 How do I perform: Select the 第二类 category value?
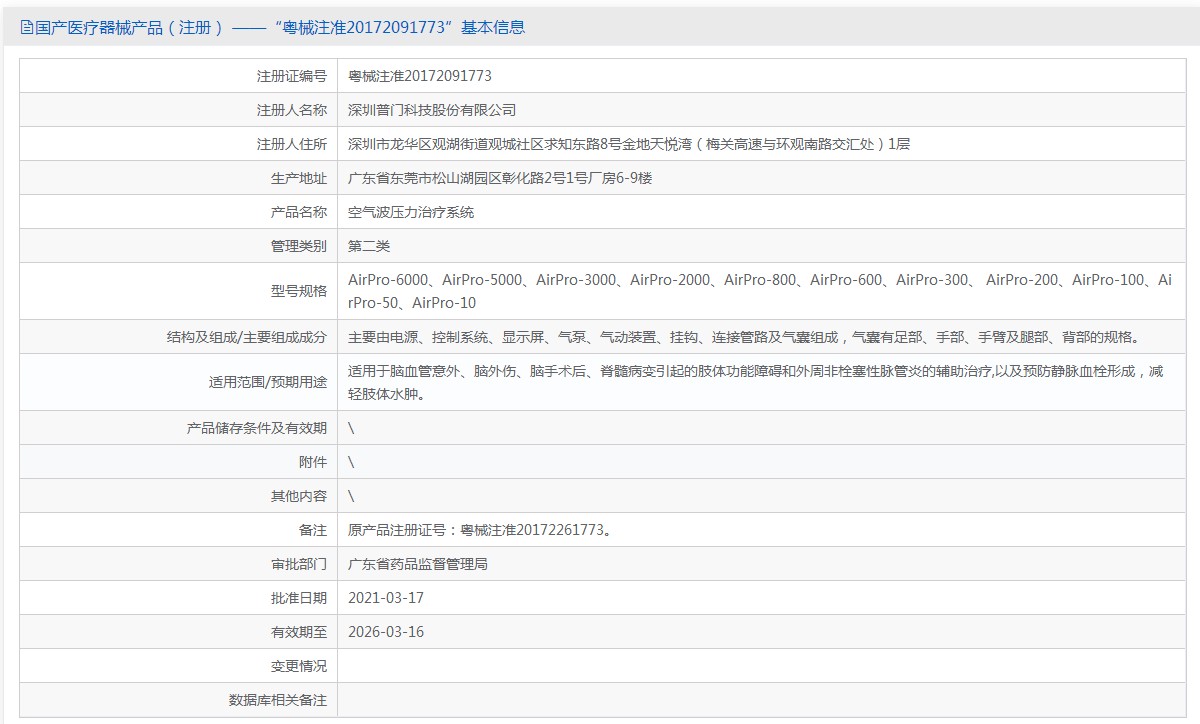point(369,246)
